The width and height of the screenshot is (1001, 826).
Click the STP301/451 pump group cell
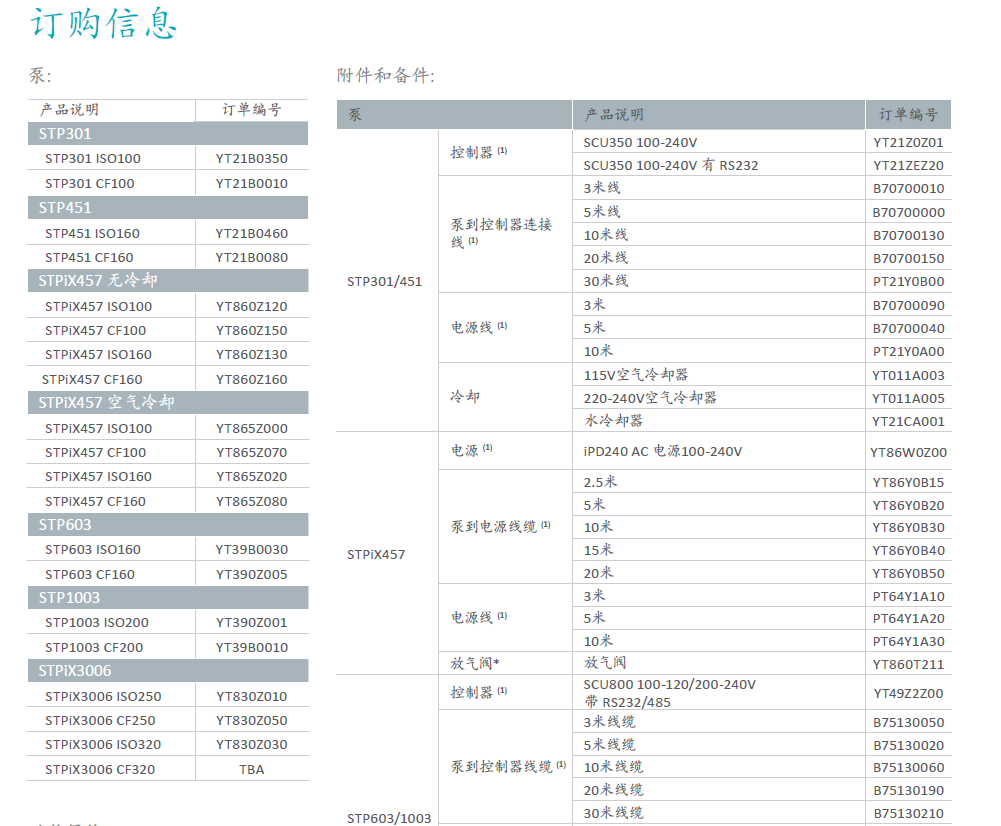[x=385, y=281]
